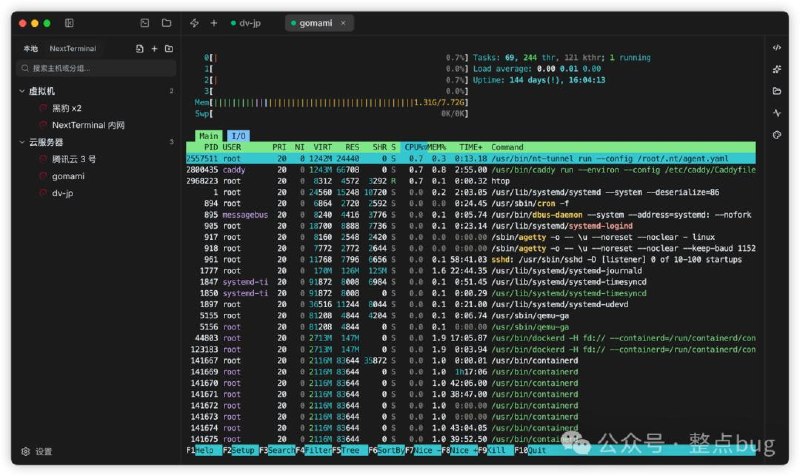This screenshot has width=800, height=476.
Task: Select the containerd row PID 141667
Action: click(x=471, y=361)
